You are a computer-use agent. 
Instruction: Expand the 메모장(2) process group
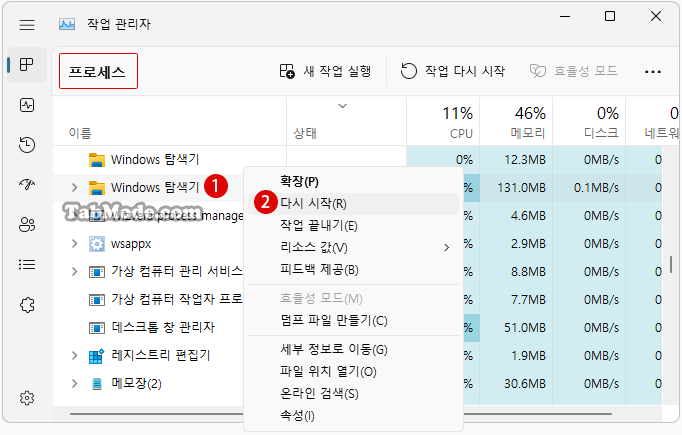[74, 383]
